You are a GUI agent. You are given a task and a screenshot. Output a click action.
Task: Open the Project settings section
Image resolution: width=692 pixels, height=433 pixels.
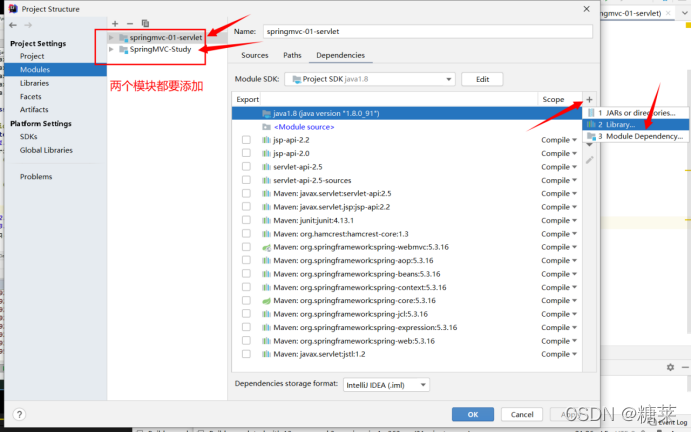(x=32, y=56)
